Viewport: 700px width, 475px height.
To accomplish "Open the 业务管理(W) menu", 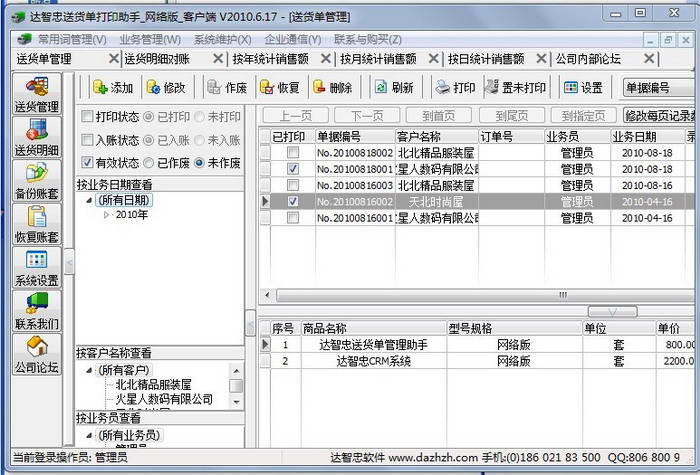I will click(150, 40).
